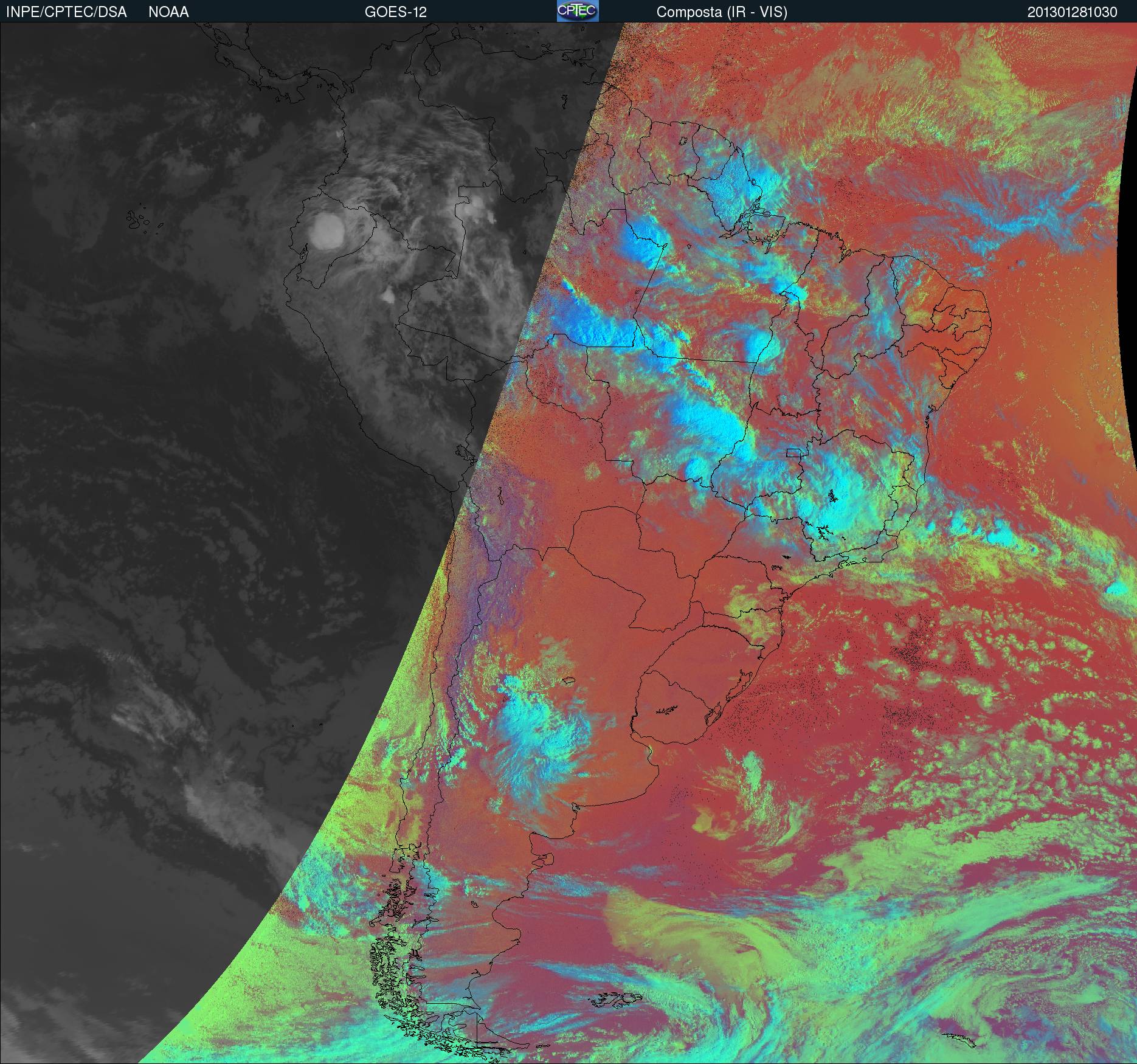Click the Composta (IR - VIS) title
This screenshot has height=1064, width=1137.
click(722, 12)
